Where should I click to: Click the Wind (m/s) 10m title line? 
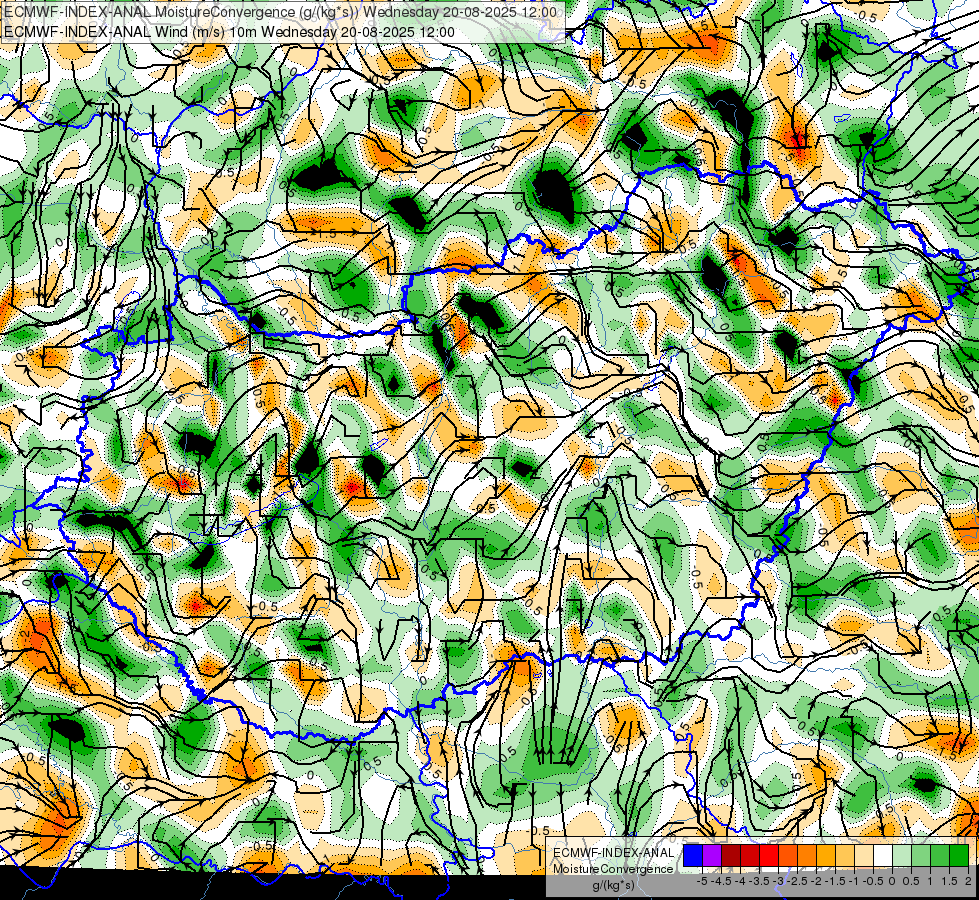click(x=229, y=32)
